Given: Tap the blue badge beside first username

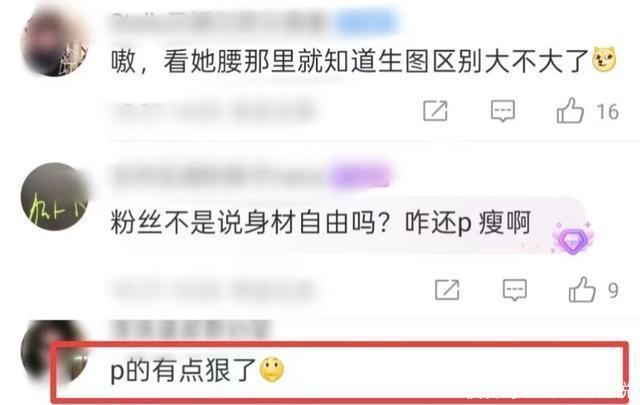Looking at the screenshot, I should click(367, 22).
